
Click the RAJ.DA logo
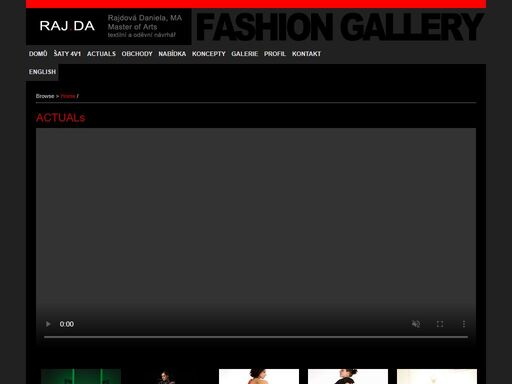click(67, 26)
